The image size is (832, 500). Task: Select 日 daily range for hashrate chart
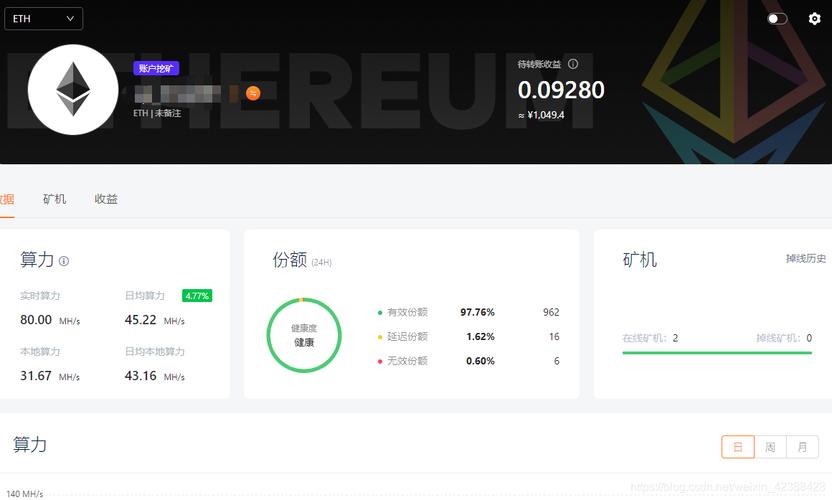738,447
